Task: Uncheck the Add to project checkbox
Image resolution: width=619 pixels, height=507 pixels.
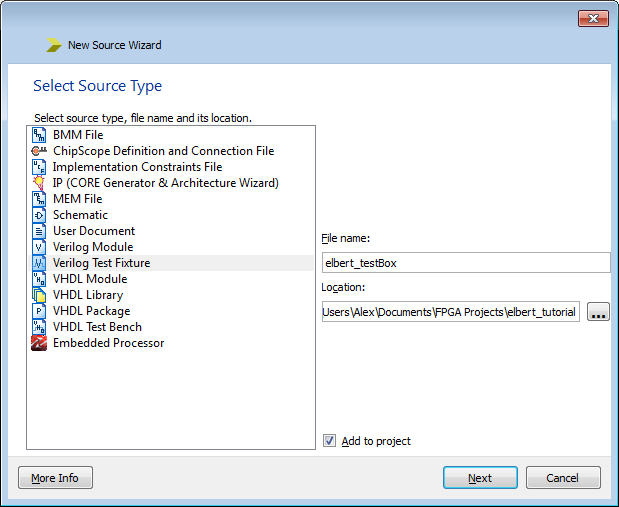Action: click(330, 441)
